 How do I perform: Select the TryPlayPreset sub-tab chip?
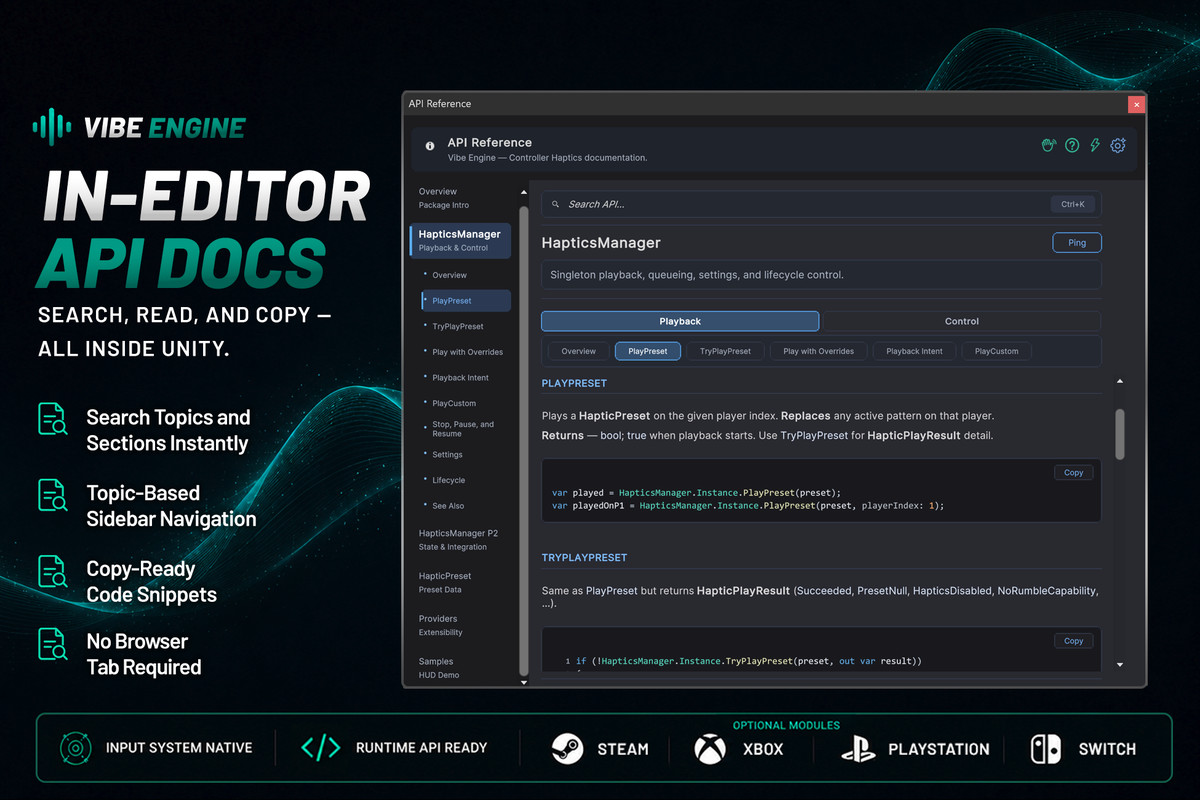pos(725,351)
